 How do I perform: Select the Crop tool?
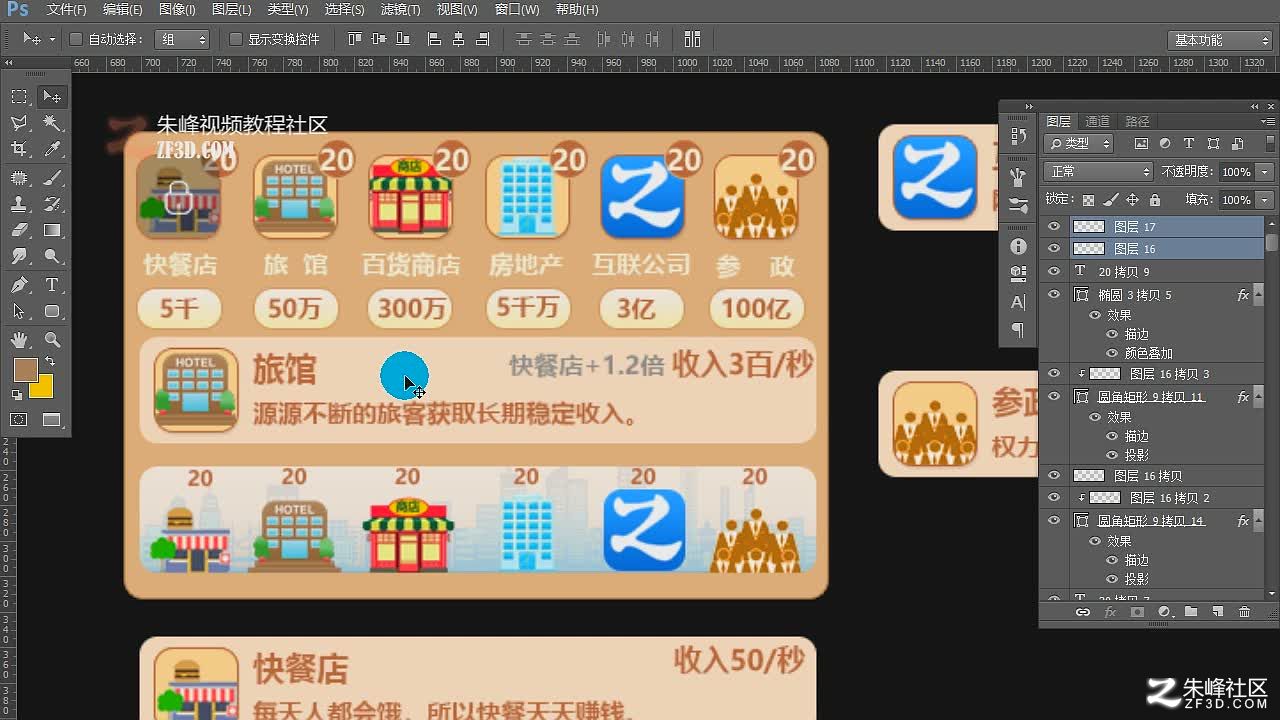pos(19,149)
